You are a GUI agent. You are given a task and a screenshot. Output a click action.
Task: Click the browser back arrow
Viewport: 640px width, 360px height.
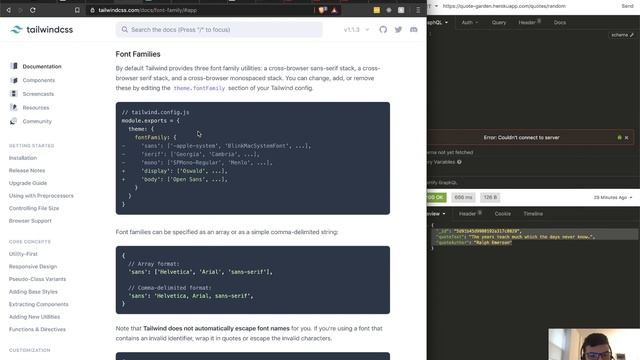click(8, 10)
